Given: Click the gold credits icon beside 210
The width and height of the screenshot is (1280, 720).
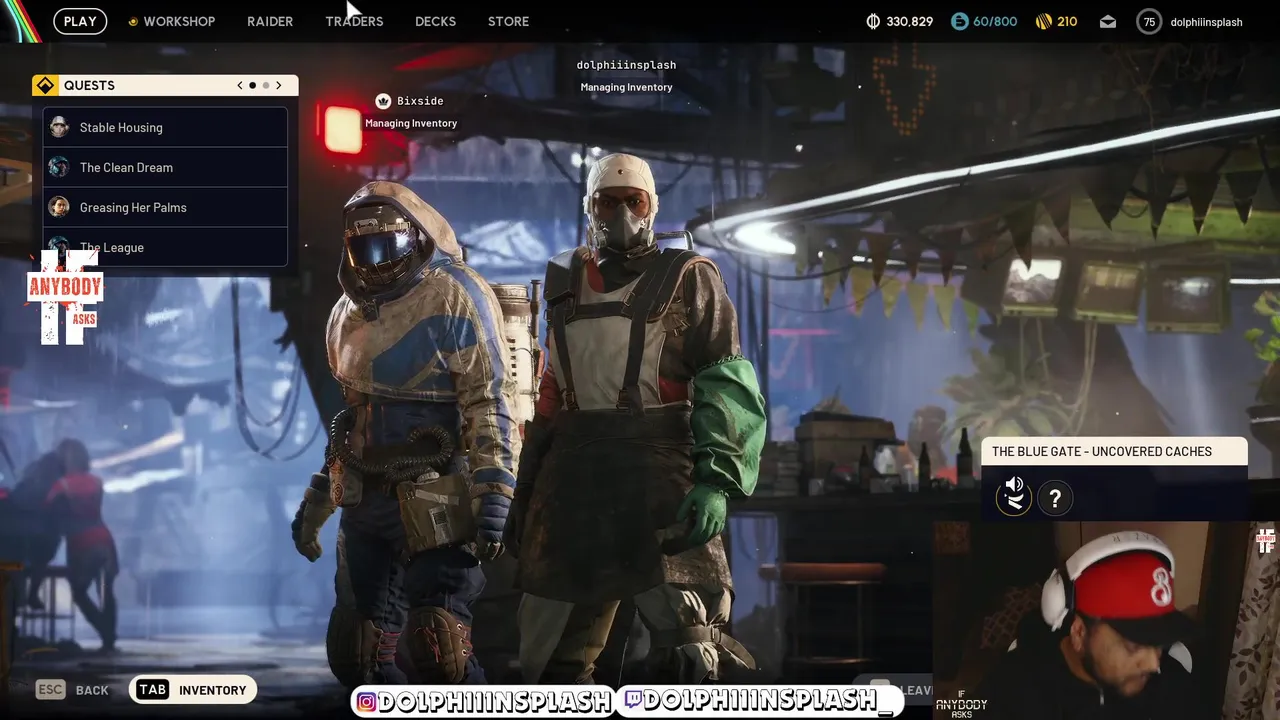Looking at the screenshot, I should click(x=1043, y=21).
